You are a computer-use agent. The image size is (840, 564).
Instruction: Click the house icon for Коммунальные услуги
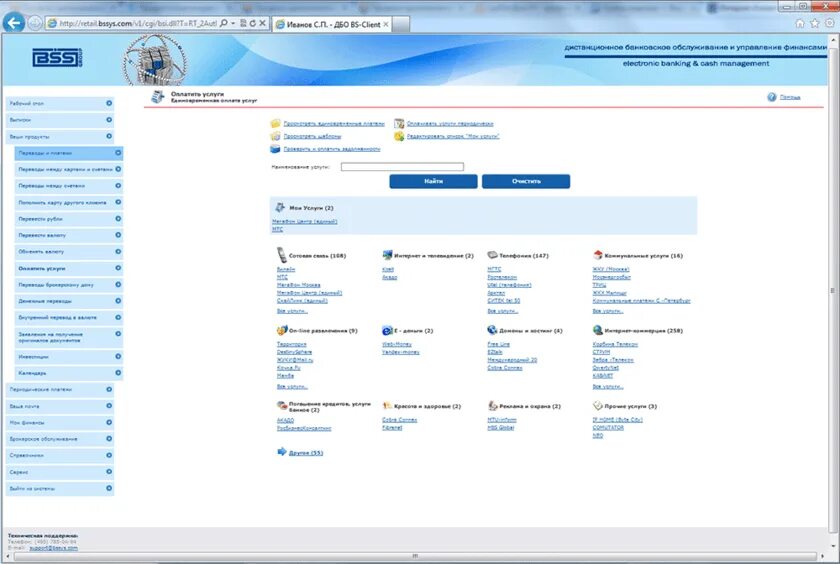tap(598, 255)
